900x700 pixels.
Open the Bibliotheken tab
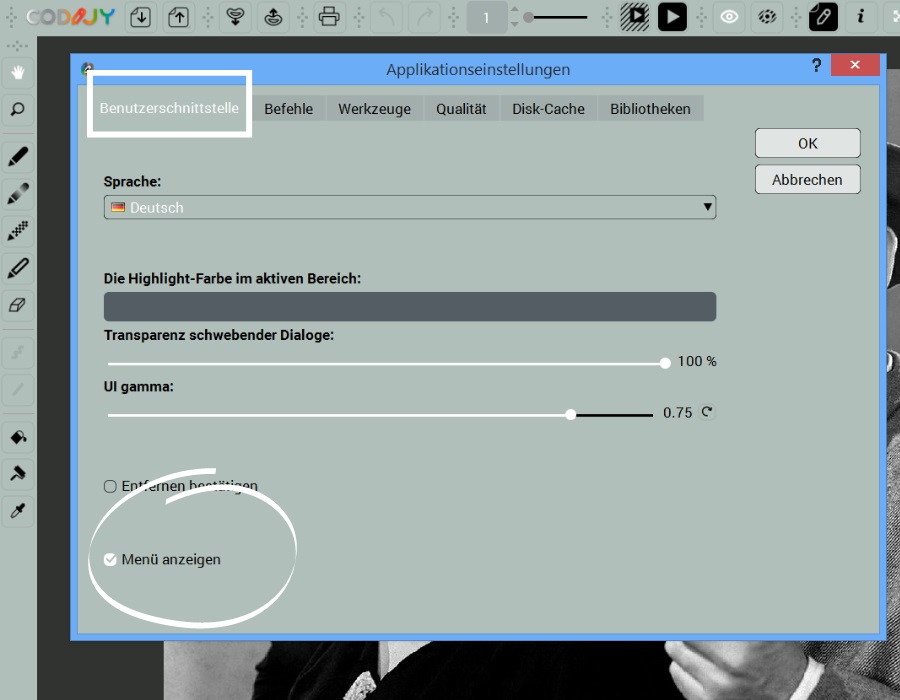650,108
